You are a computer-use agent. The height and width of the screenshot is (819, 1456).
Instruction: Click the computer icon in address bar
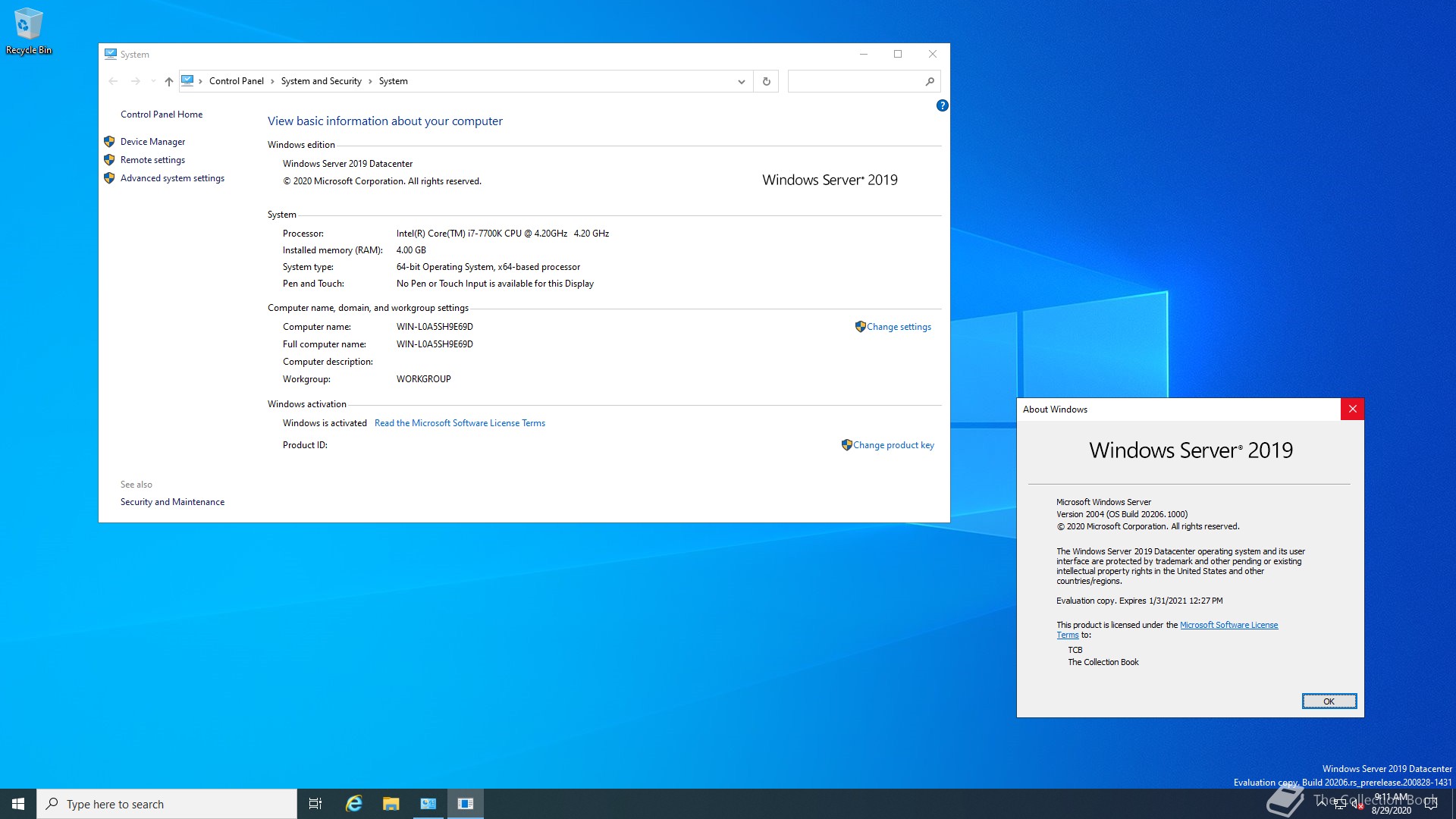pyautogui.click(x=187, y=80)
